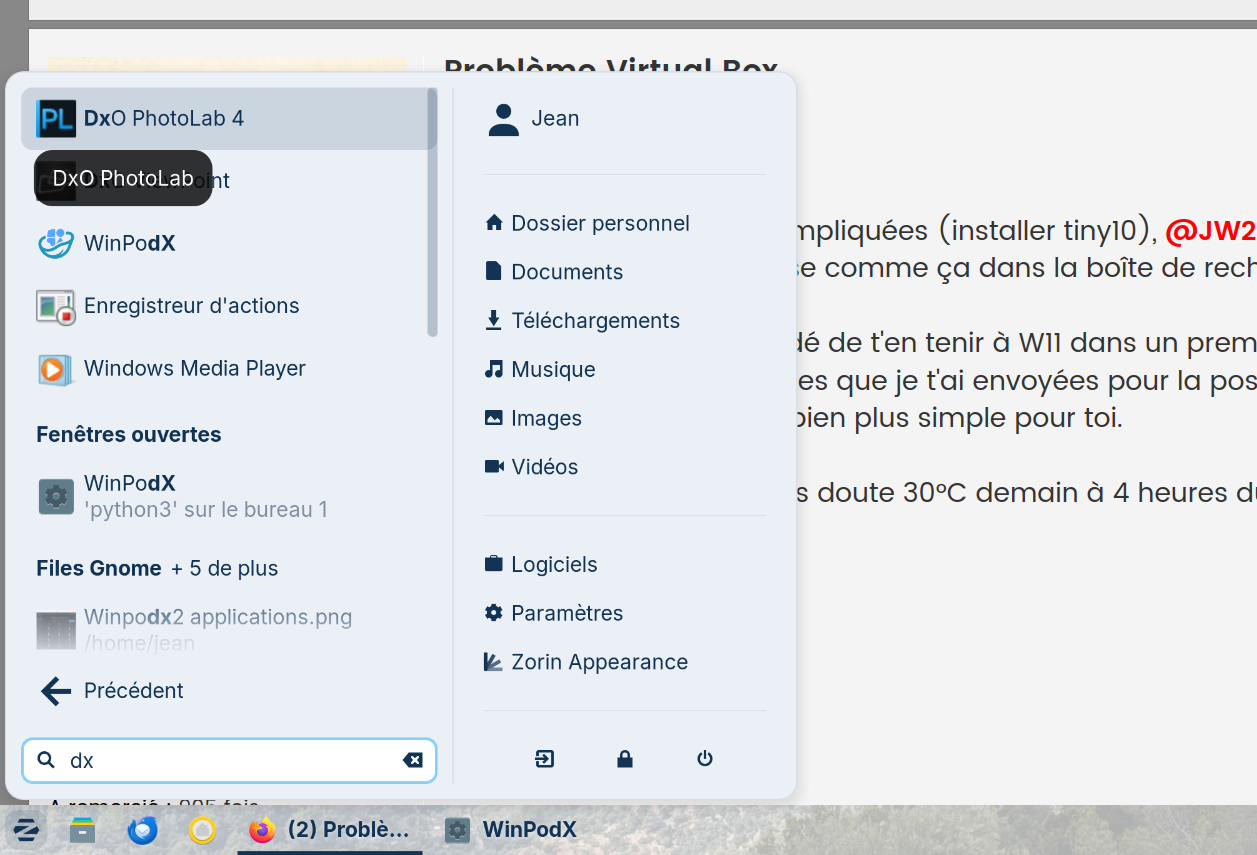Show the 5 more Files Gnome results
Viewport: 1257px width, 855px height.
click(x=224, y=568)
